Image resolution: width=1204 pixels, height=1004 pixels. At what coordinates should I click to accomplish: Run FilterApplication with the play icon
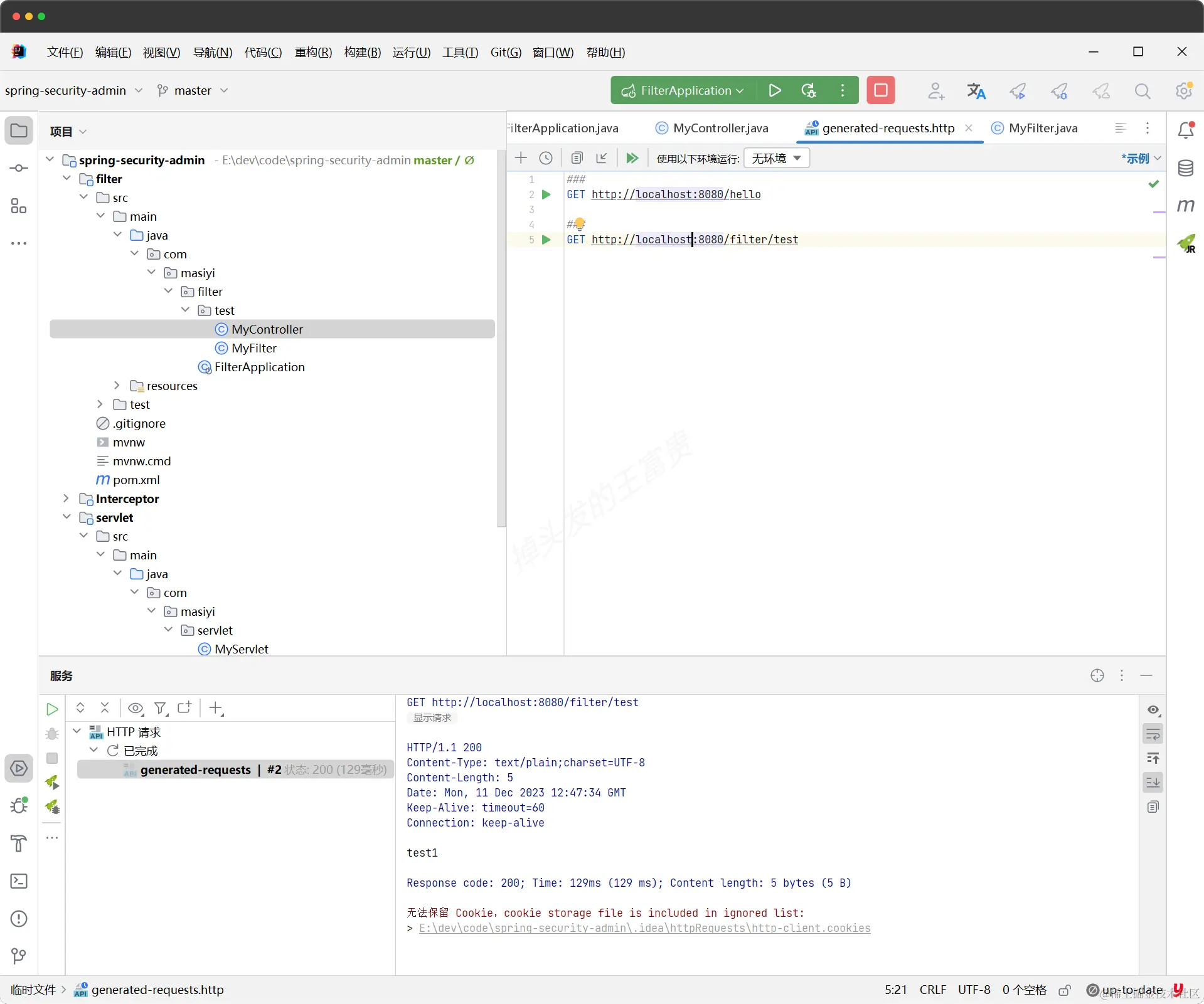click(775, 90)
